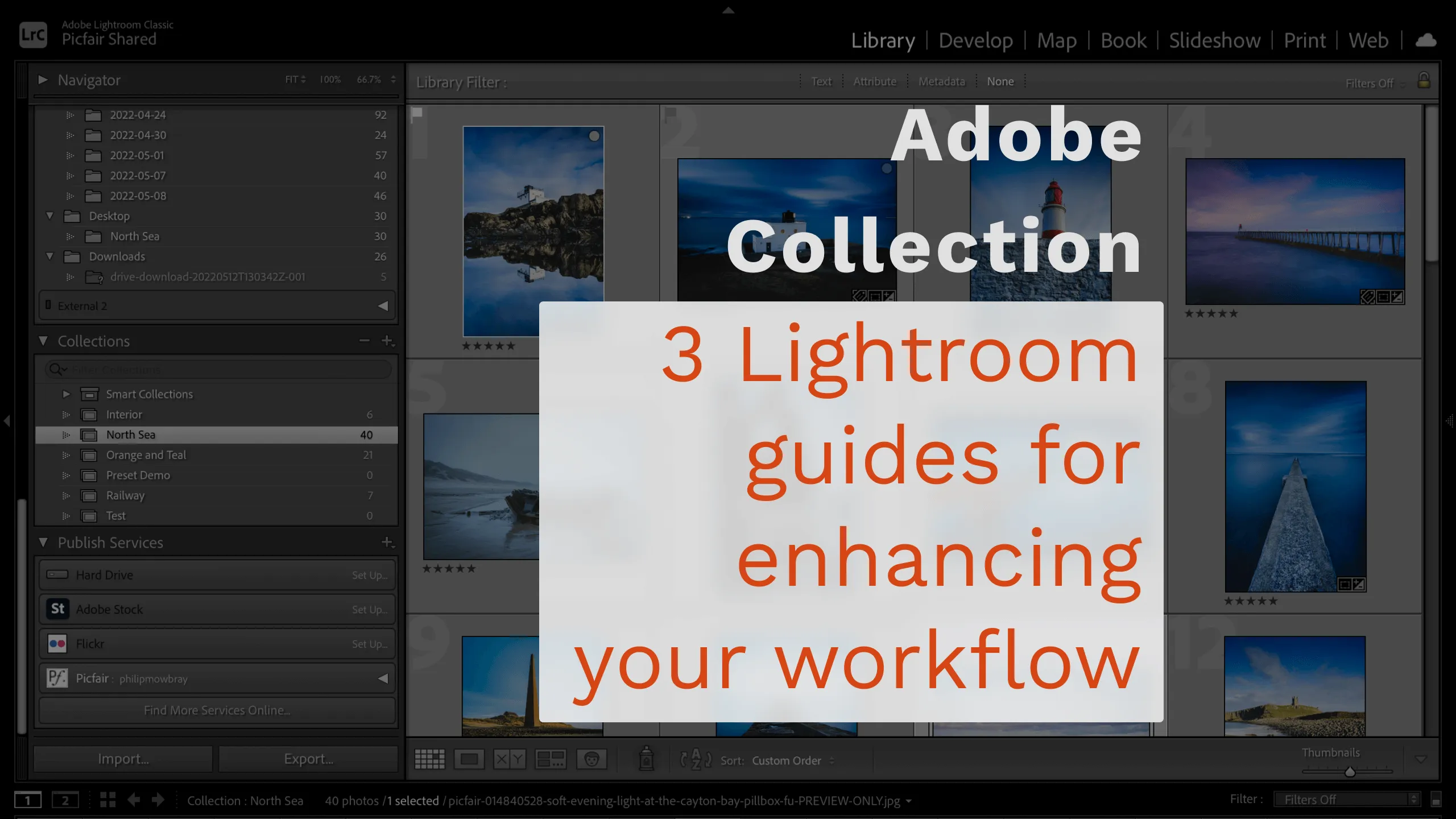Go forward to next source arrow

pyautogui.click(x=158, y=800)
